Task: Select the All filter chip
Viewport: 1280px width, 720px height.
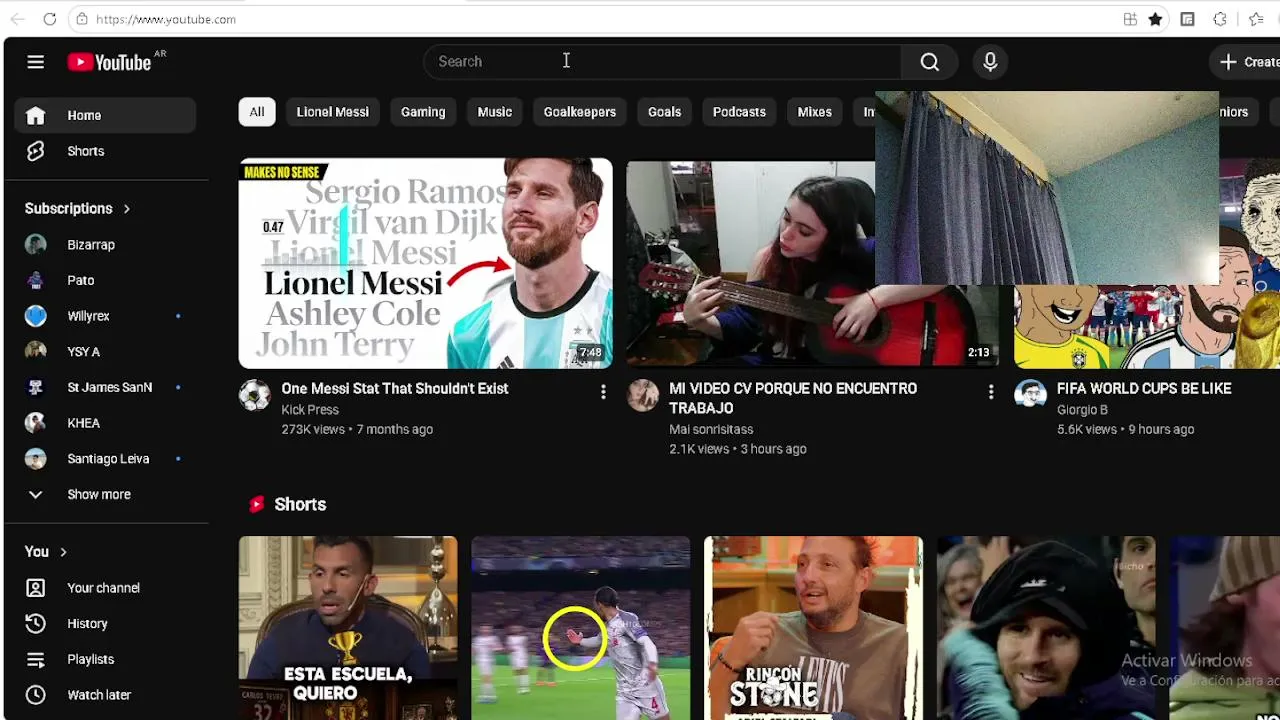Action: [257, 112]
